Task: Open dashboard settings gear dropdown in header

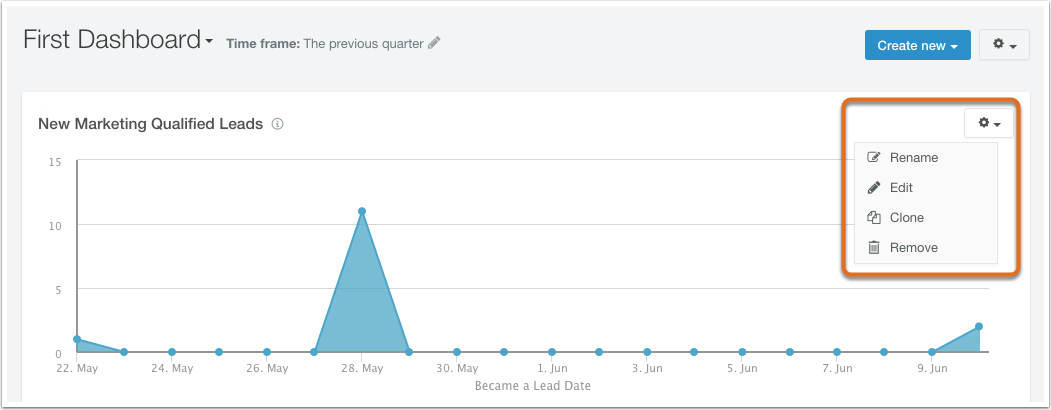Action: [x=1004, y=45]
